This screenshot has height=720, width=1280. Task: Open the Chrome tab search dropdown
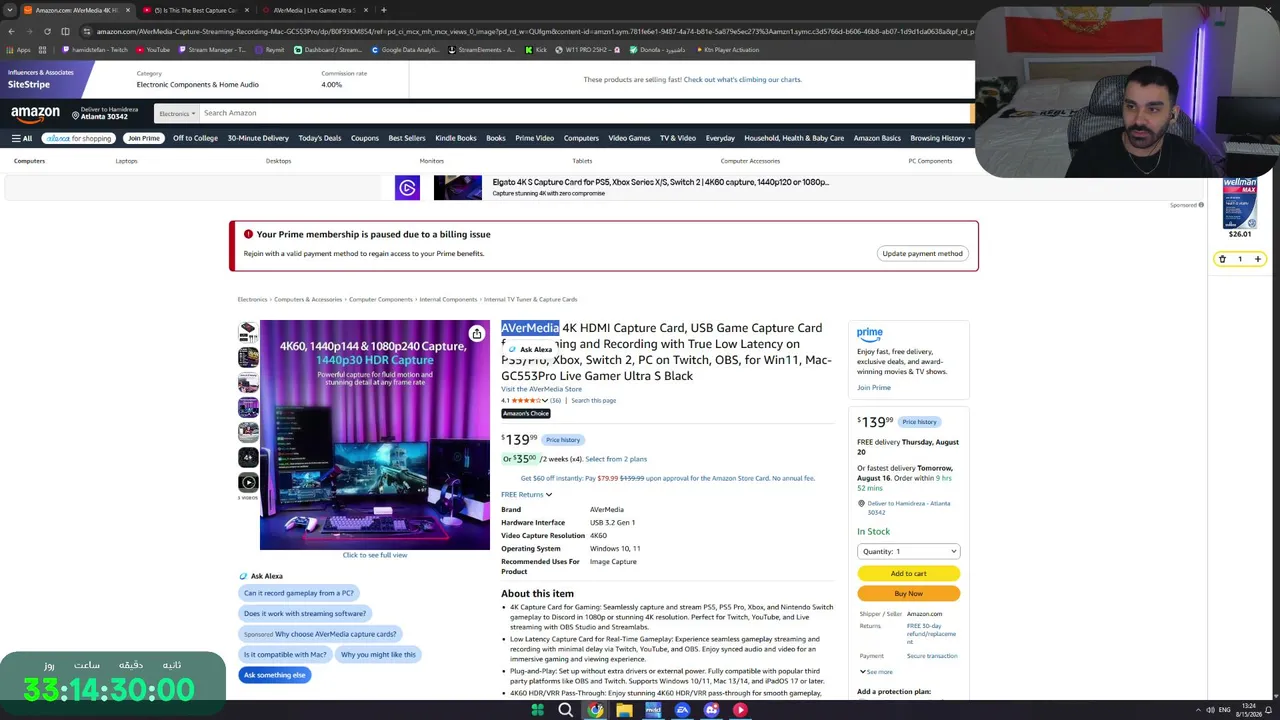click(x=10, y=10)
